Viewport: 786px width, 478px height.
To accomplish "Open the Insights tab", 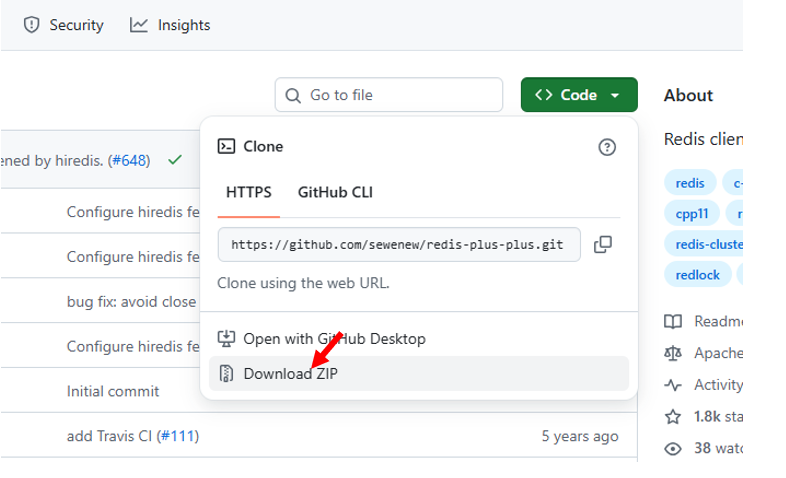I will point(170,25).
